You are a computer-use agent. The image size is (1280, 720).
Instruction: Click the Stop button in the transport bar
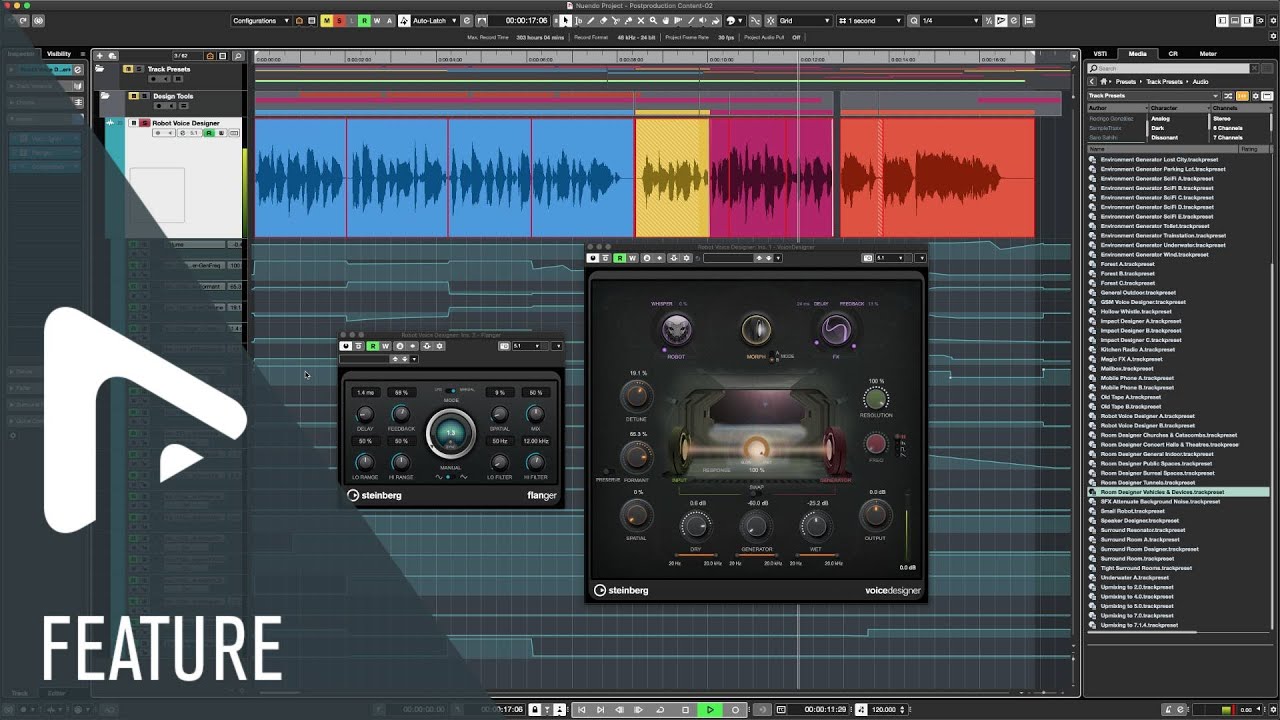click(x=685, y=709)
